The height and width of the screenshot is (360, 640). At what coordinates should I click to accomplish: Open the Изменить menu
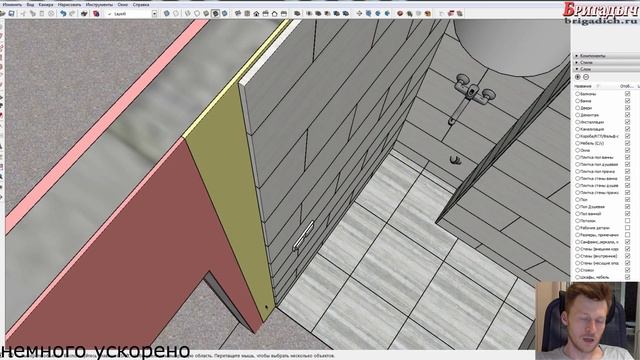12,4
